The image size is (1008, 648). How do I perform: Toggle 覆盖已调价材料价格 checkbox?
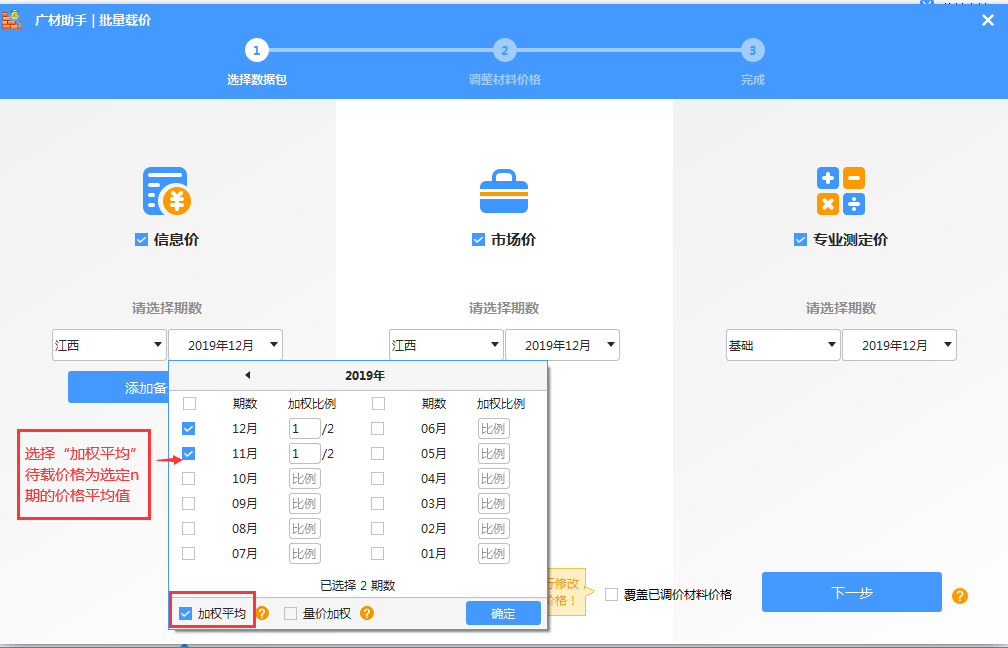point(612,594)
